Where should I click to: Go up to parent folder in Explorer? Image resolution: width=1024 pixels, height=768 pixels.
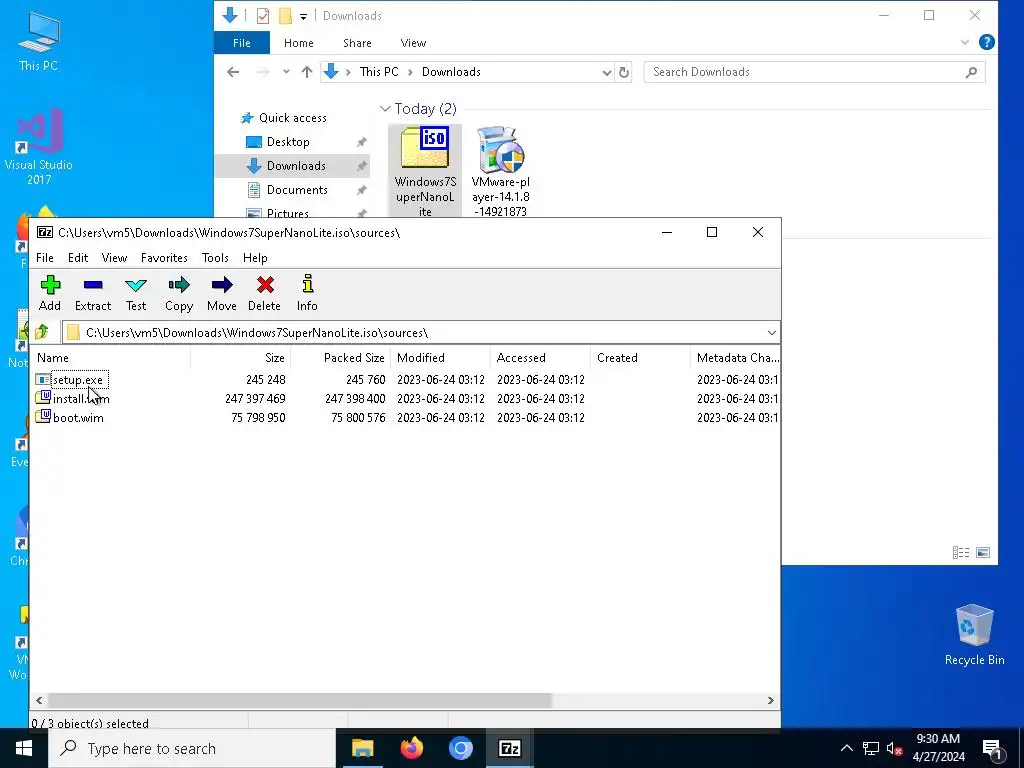(307, 72)
